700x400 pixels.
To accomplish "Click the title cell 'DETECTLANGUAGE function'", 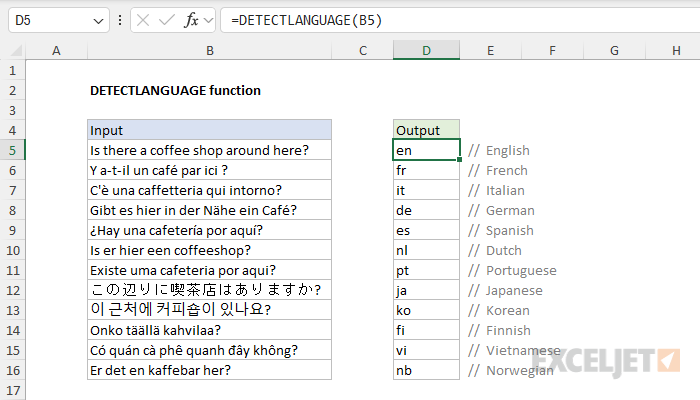I will point(175,91).
